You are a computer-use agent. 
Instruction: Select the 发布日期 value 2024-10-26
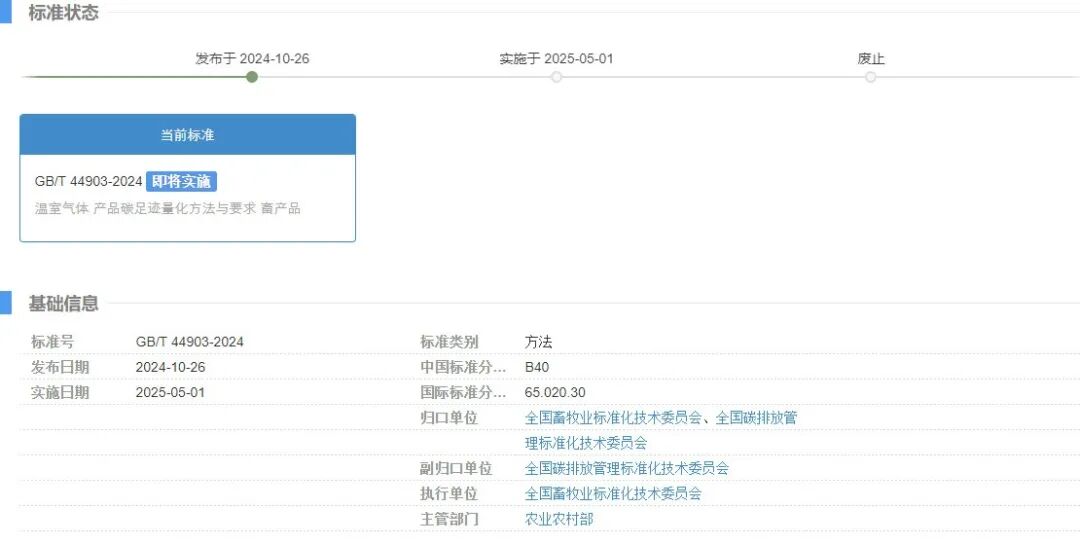[x=170, y=367]
